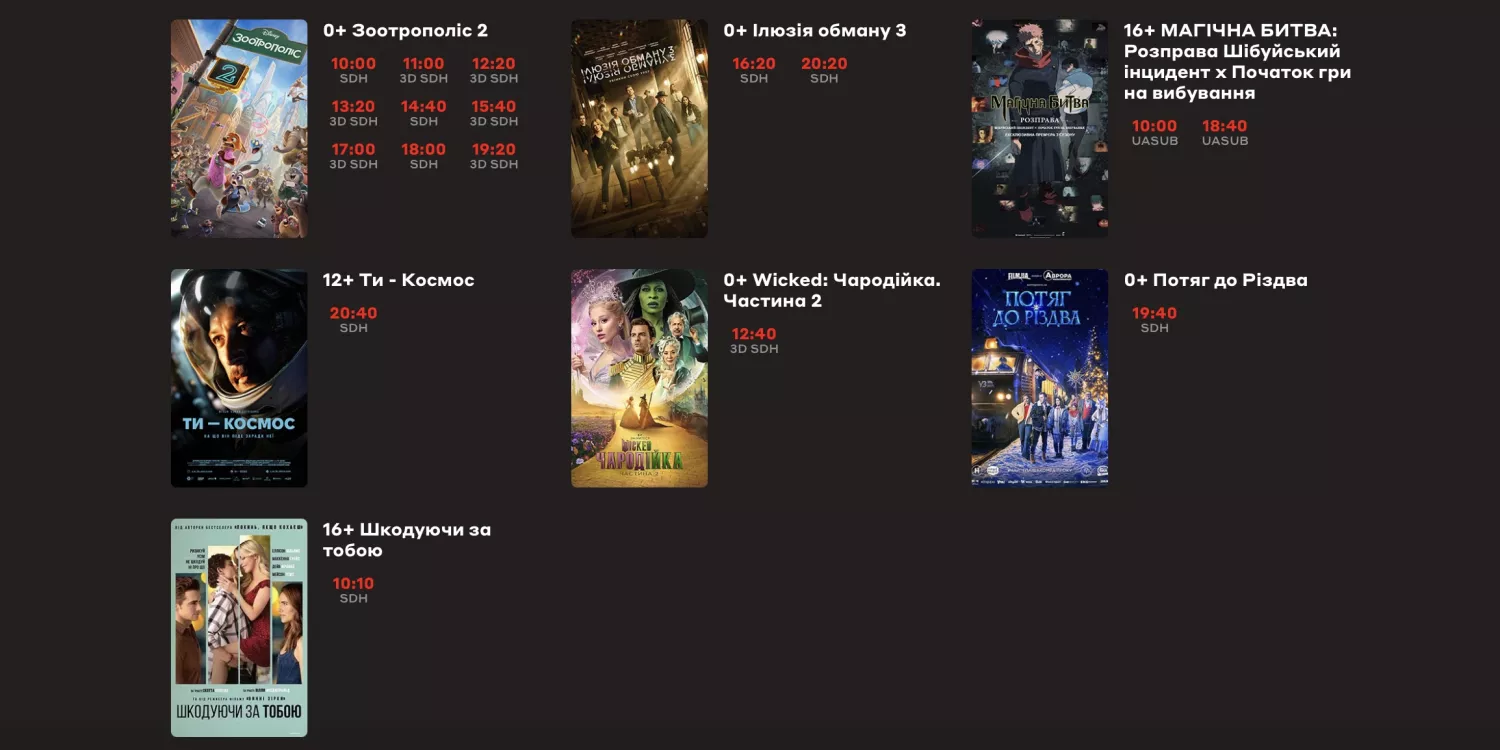Screen dimensions: 1500x750
Task: Select the 20:40 SDH session of Ти - Космос
Action: click(352, 313)
